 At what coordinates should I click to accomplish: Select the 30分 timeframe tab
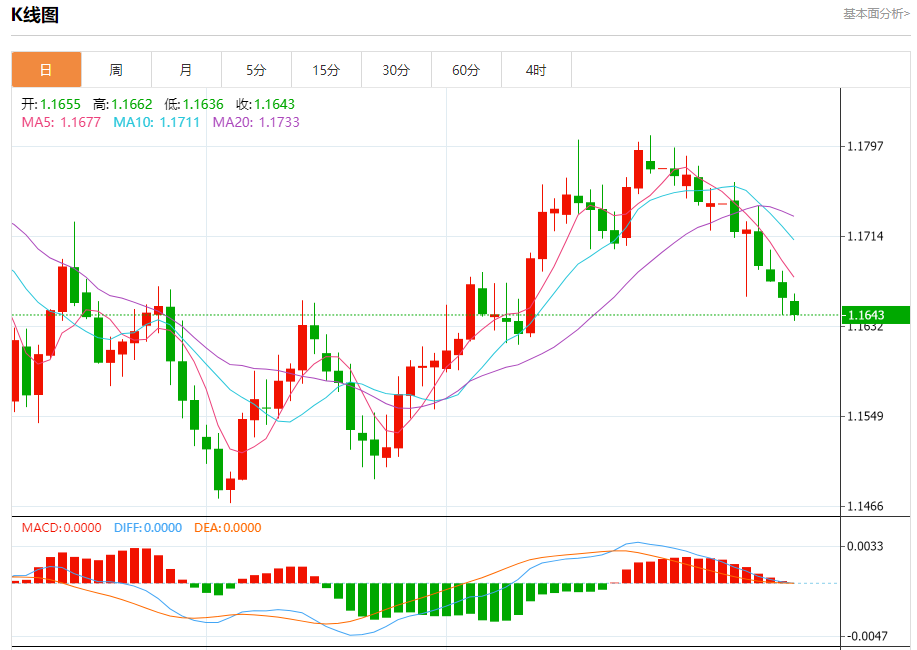[x=396, y=70]
